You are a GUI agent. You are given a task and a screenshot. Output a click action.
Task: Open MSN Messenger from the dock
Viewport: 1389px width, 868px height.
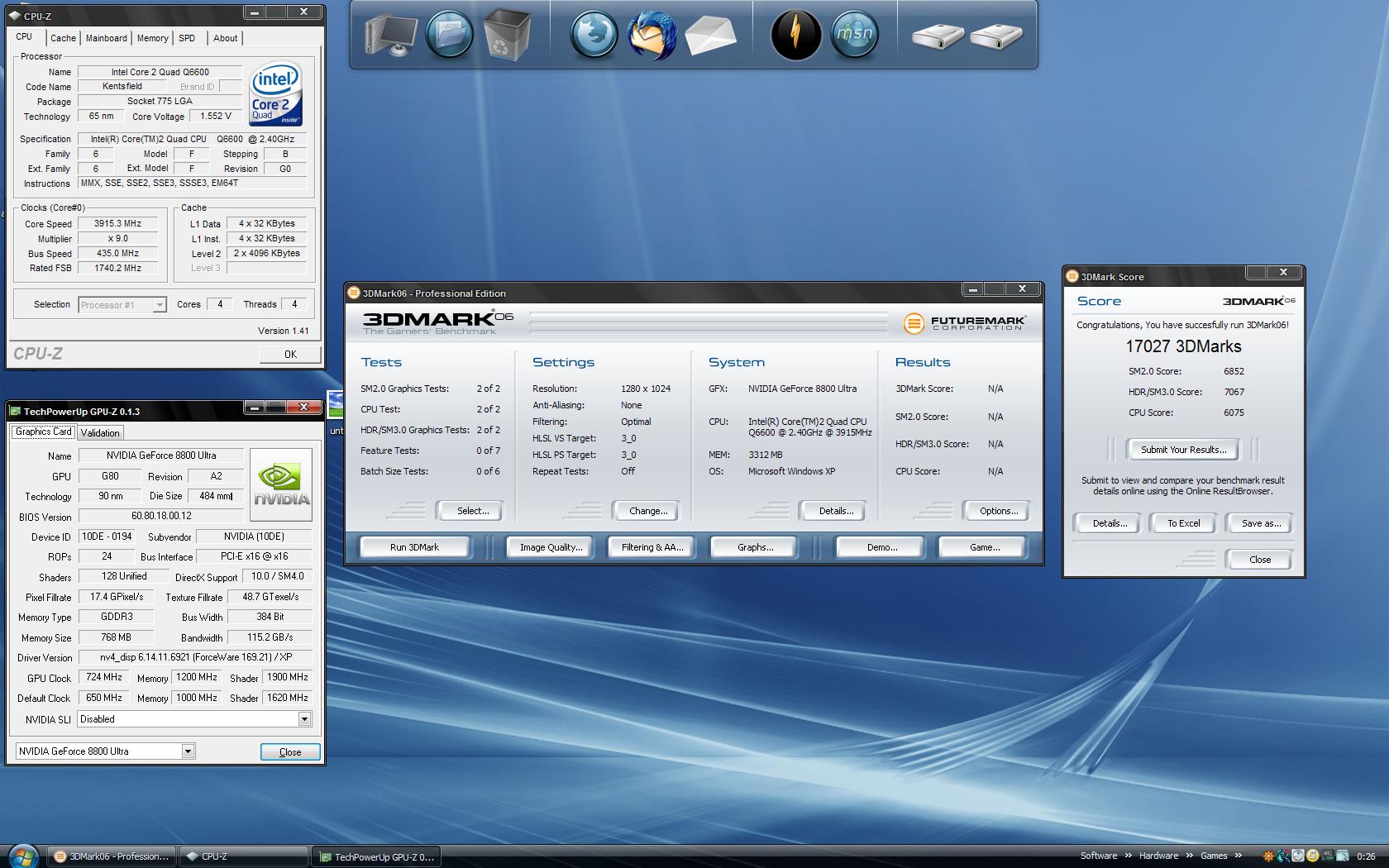point(854,35)
